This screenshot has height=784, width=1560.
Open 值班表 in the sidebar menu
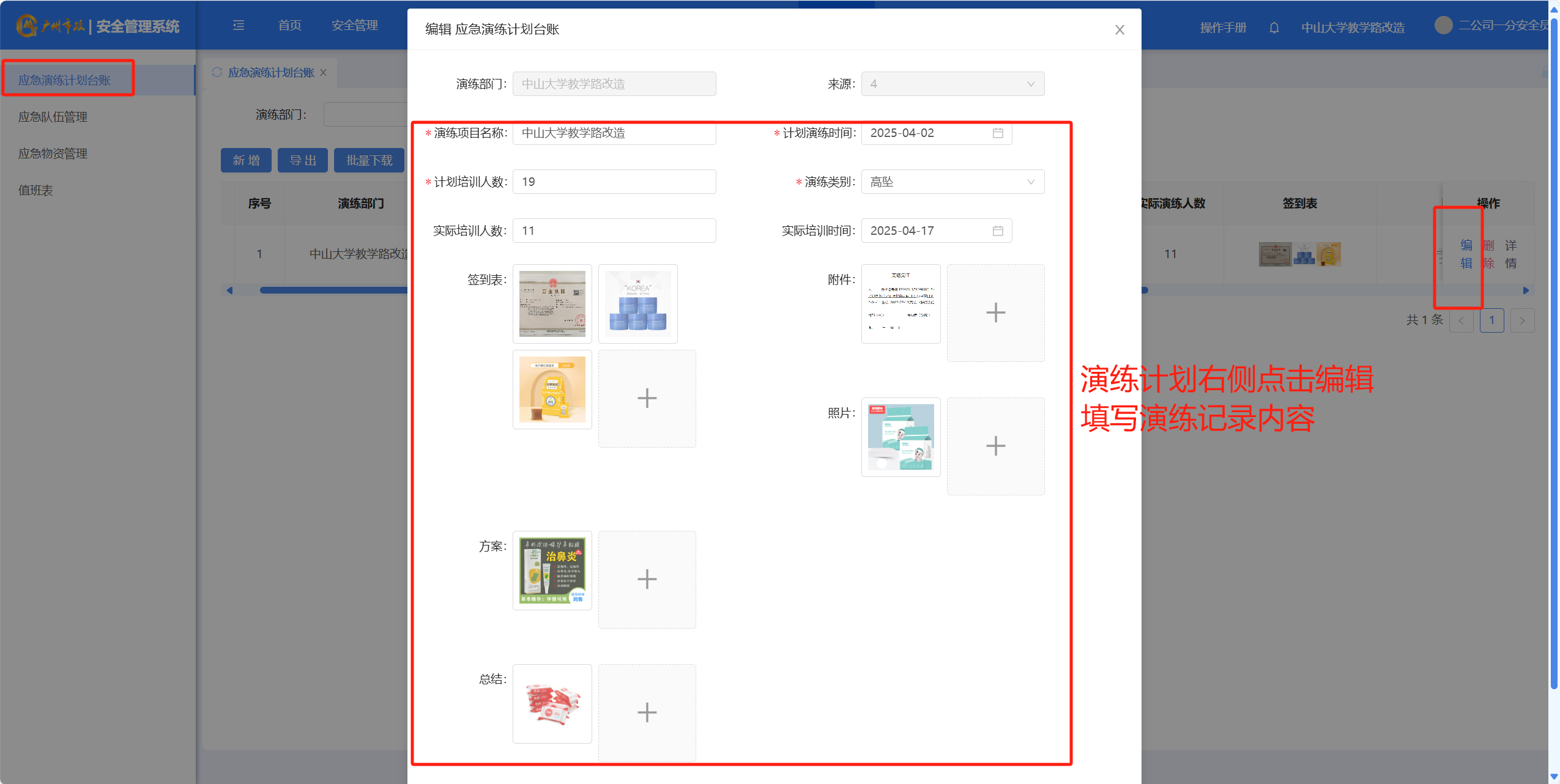tap(35, 190)
